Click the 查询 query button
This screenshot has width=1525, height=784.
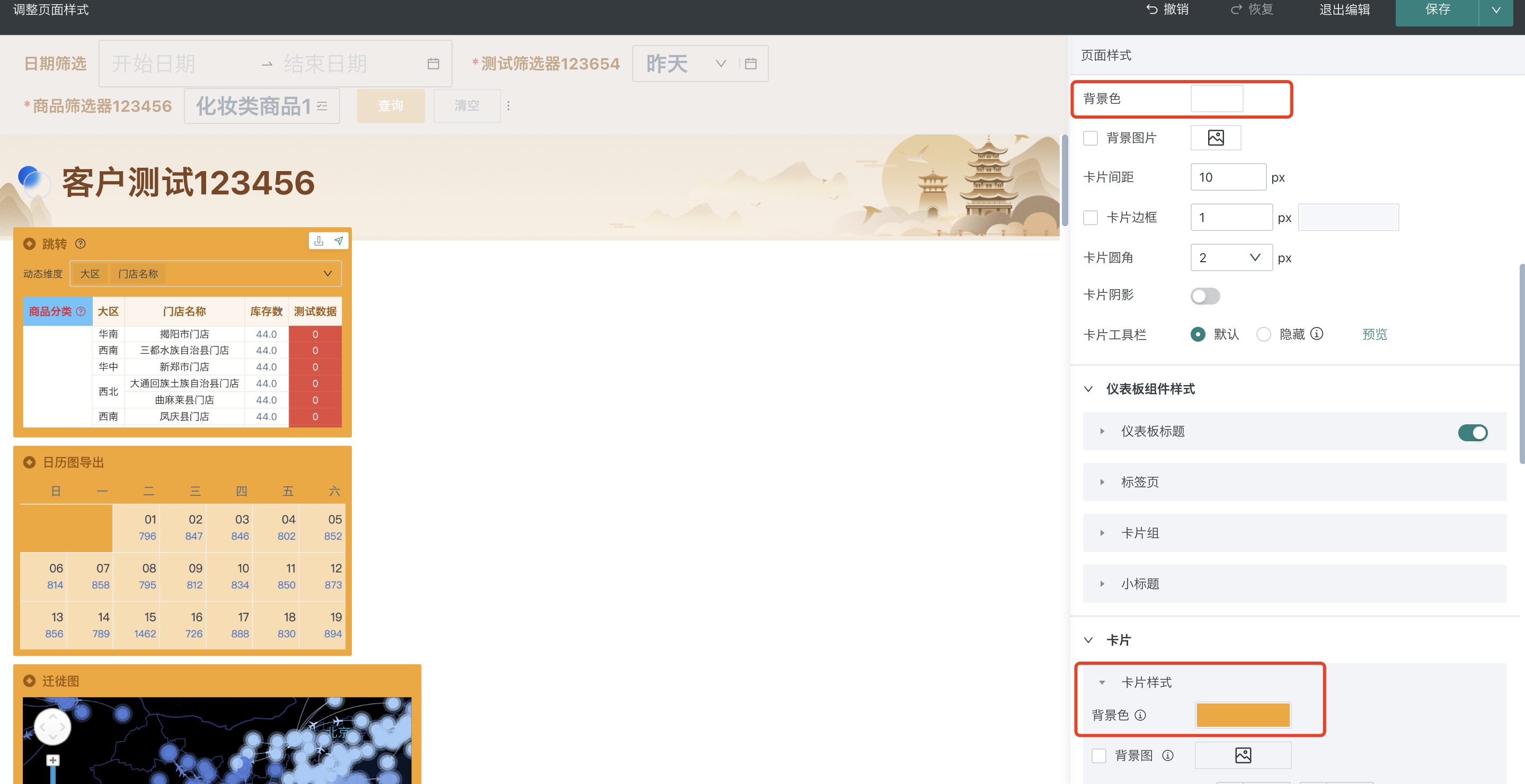(x=391, y=105)
